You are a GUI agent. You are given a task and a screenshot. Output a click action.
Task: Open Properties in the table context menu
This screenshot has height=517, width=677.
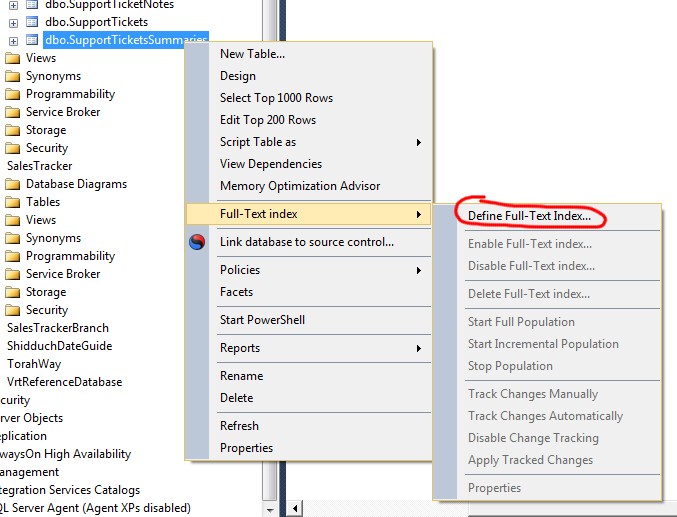coord(246,448)
